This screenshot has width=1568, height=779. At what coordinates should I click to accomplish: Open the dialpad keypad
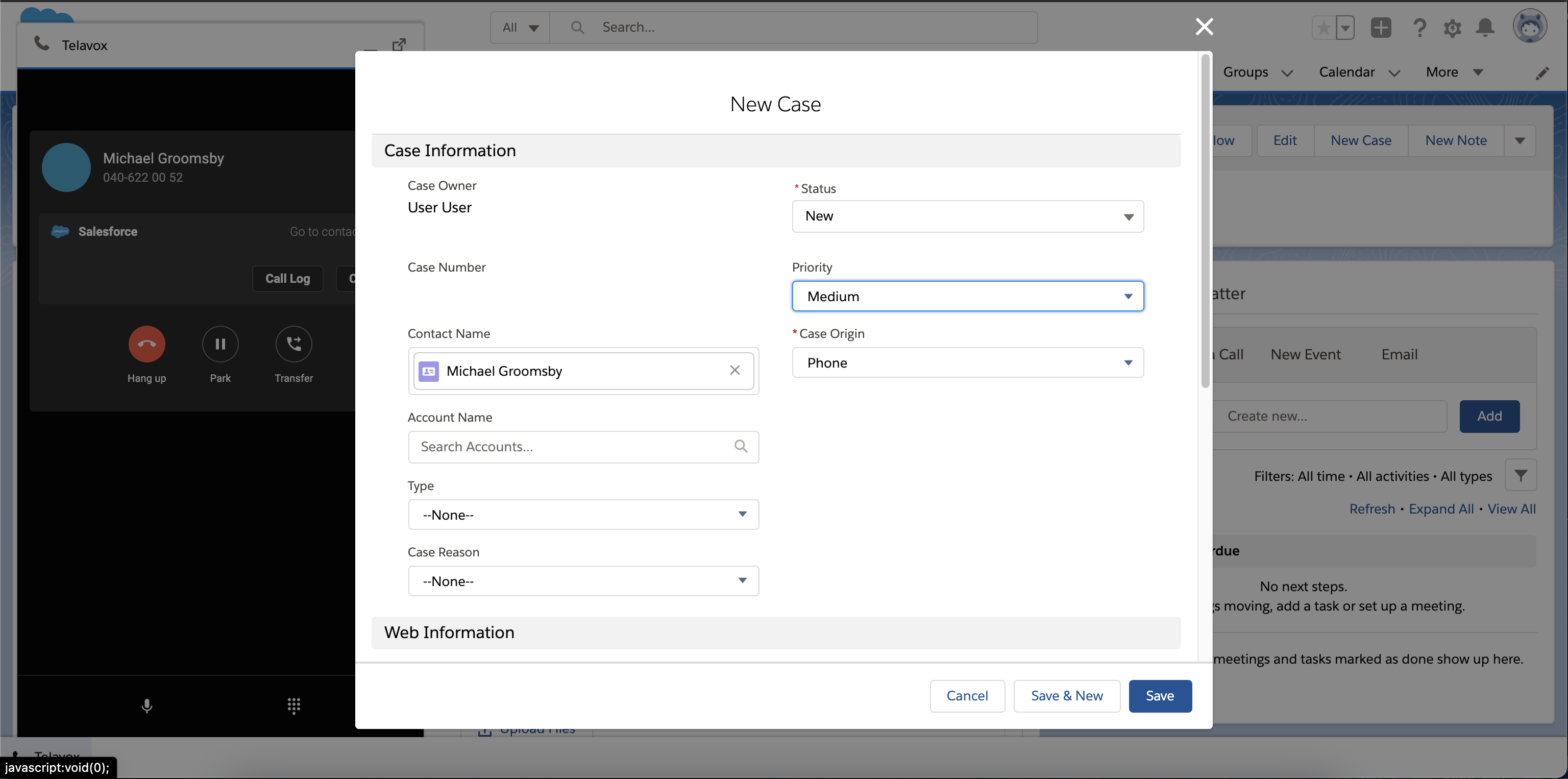coord(293,706)
